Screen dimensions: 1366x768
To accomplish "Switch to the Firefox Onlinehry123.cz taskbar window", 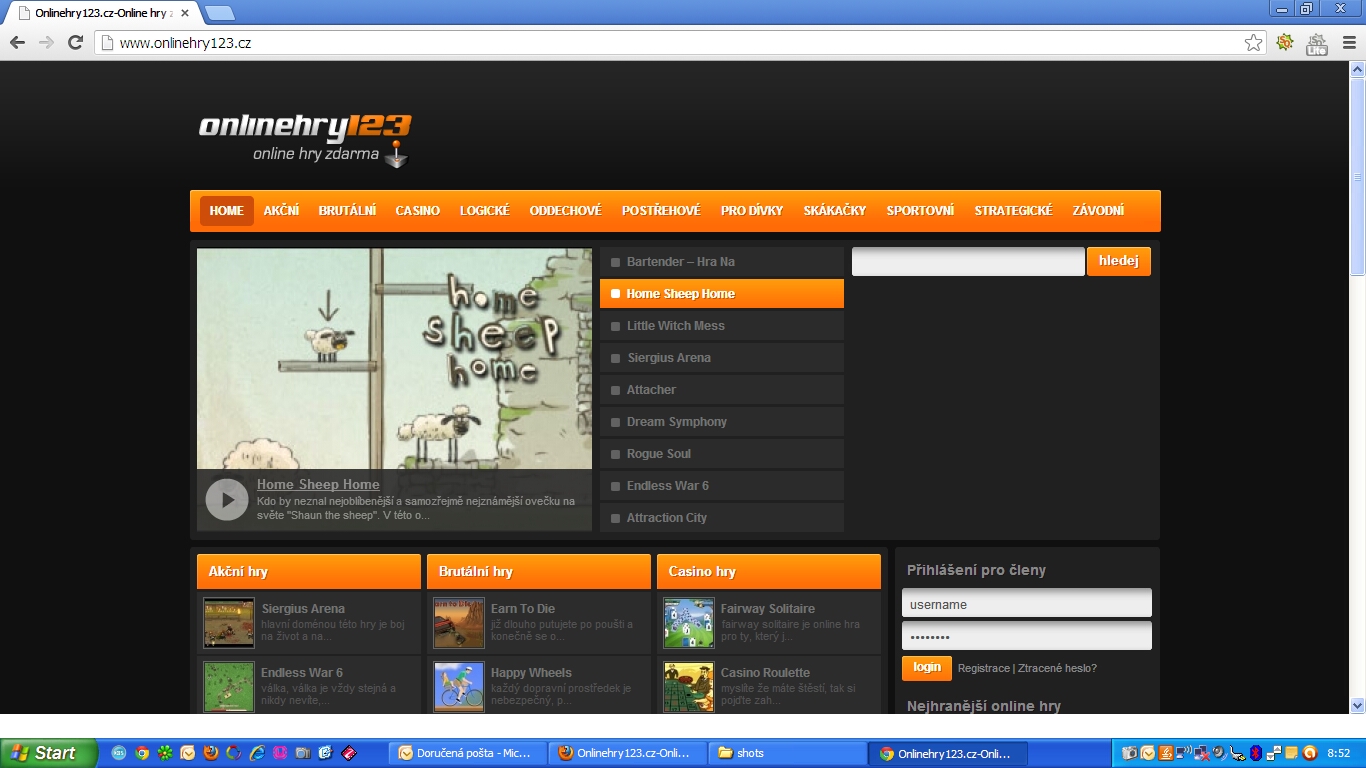I will click(629, 753).
